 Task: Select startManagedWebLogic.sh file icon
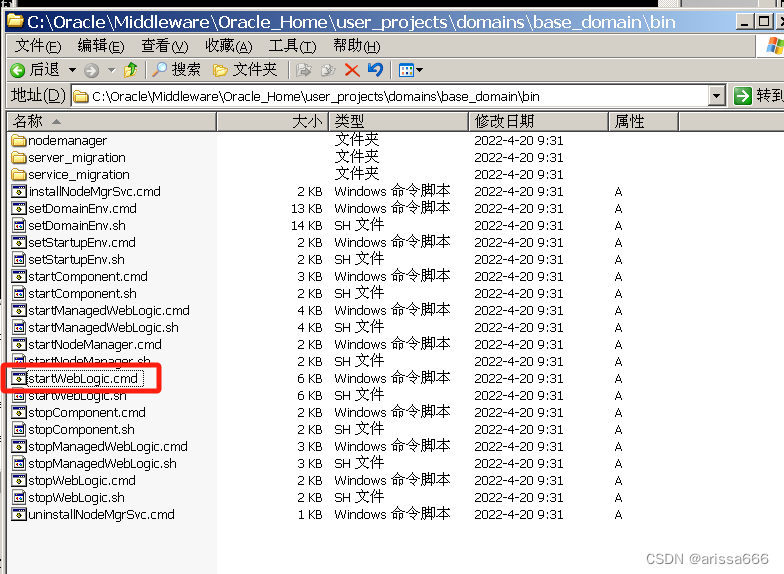tap(18, 328)
